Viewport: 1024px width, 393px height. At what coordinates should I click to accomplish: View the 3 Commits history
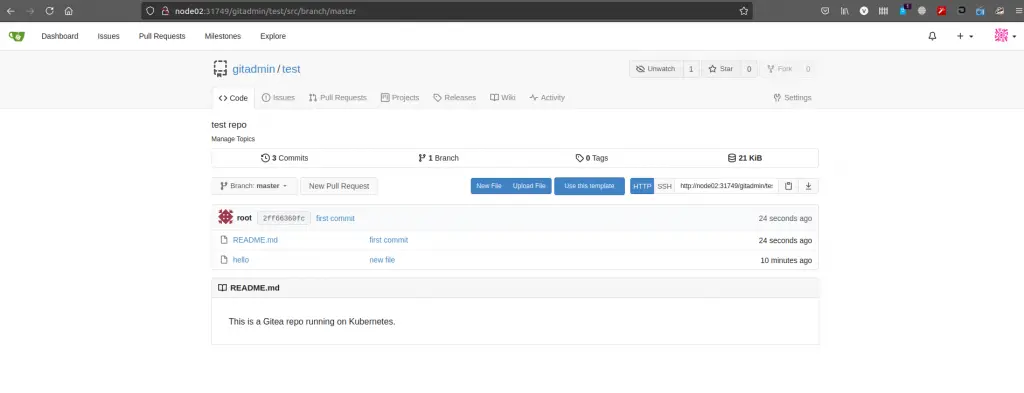[x=285, y=158]
